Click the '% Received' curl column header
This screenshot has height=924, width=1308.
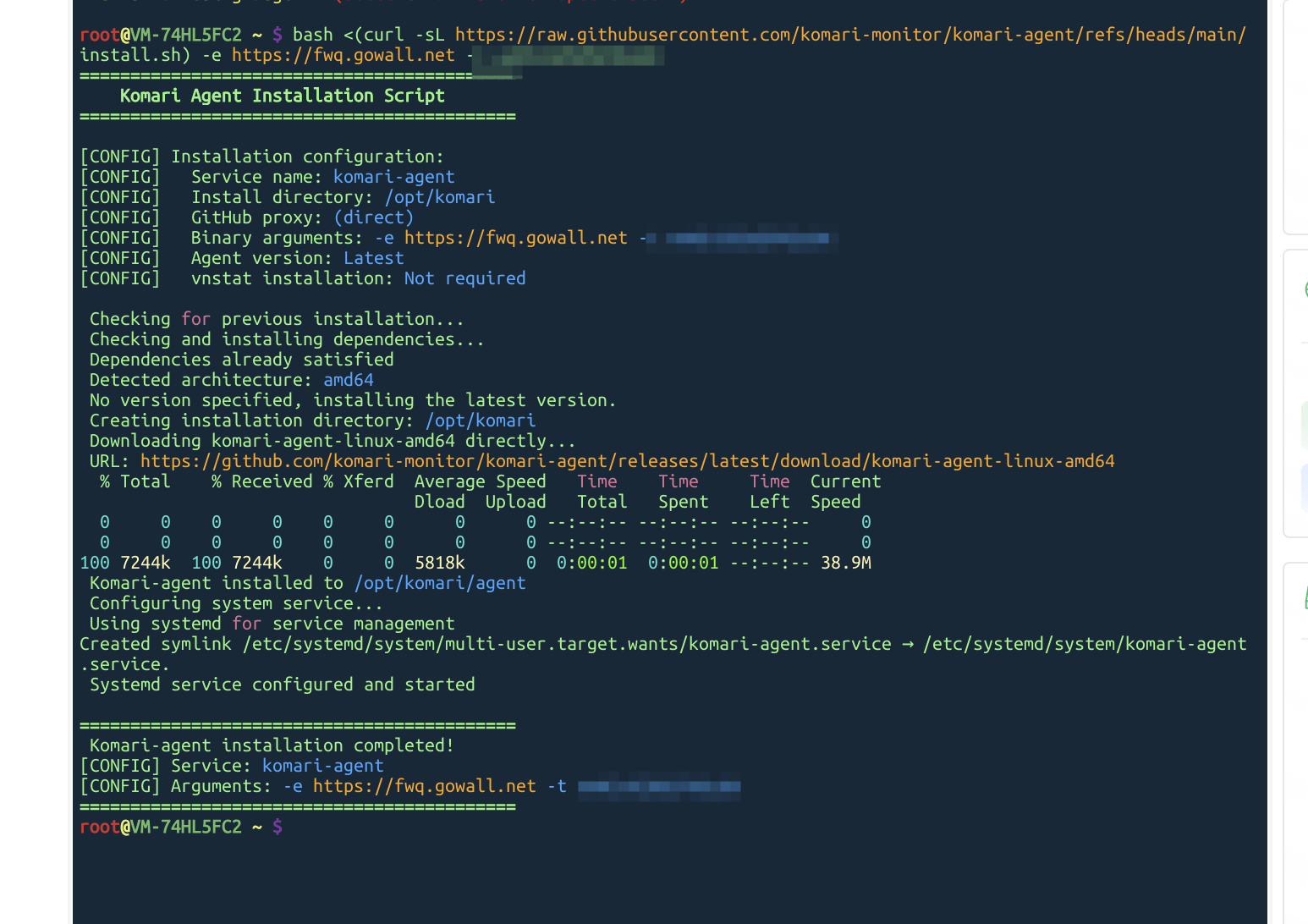[x=262, y=481]
